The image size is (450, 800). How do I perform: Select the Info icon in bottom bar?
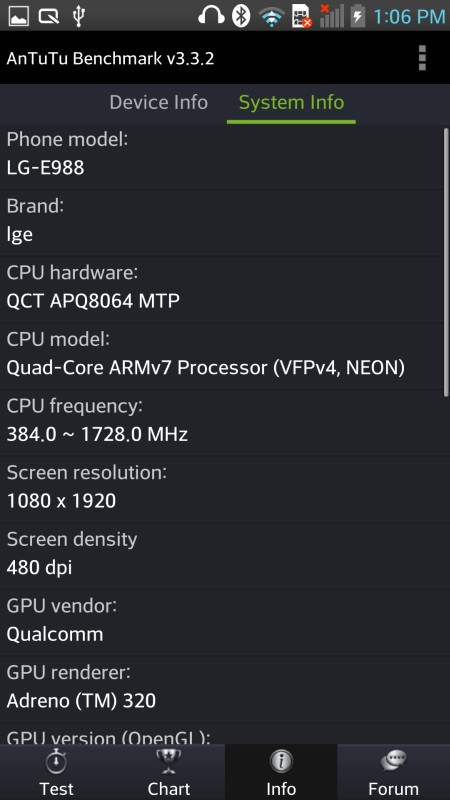pyautogui.click(x=281, y=762)
